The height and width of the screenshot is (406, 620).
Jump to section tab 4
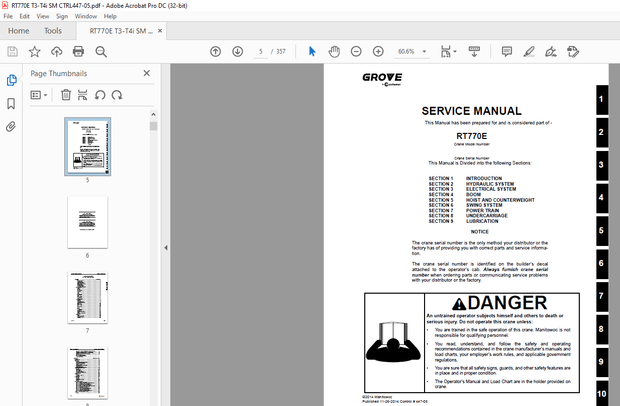[601, 198]
